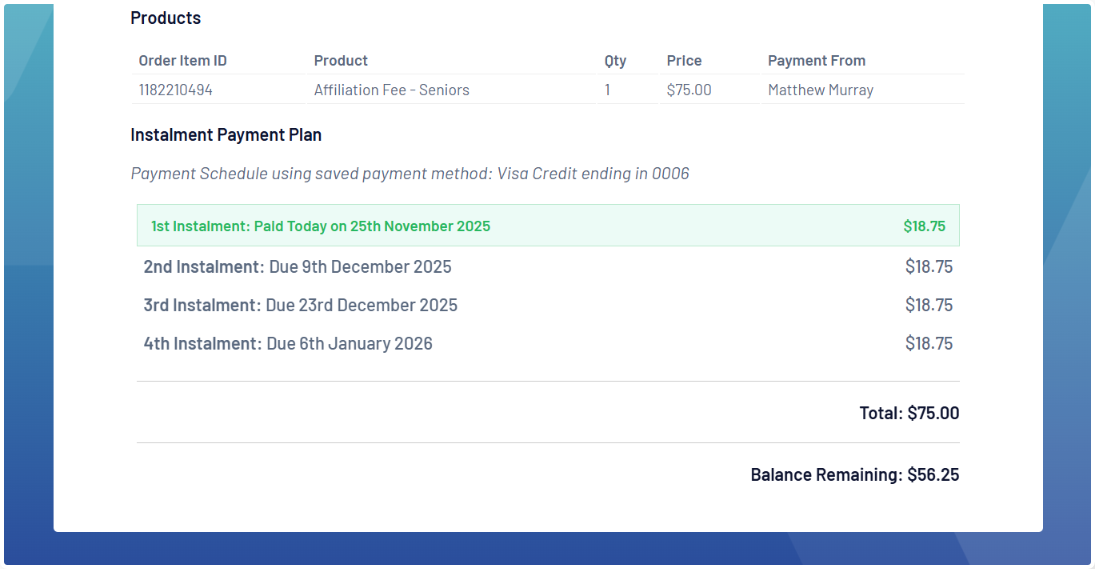This screenshot has height=569, width=1095.
Task: Click order item ID 1182210494
Action: pyautogui.click(x=176, y=90)
